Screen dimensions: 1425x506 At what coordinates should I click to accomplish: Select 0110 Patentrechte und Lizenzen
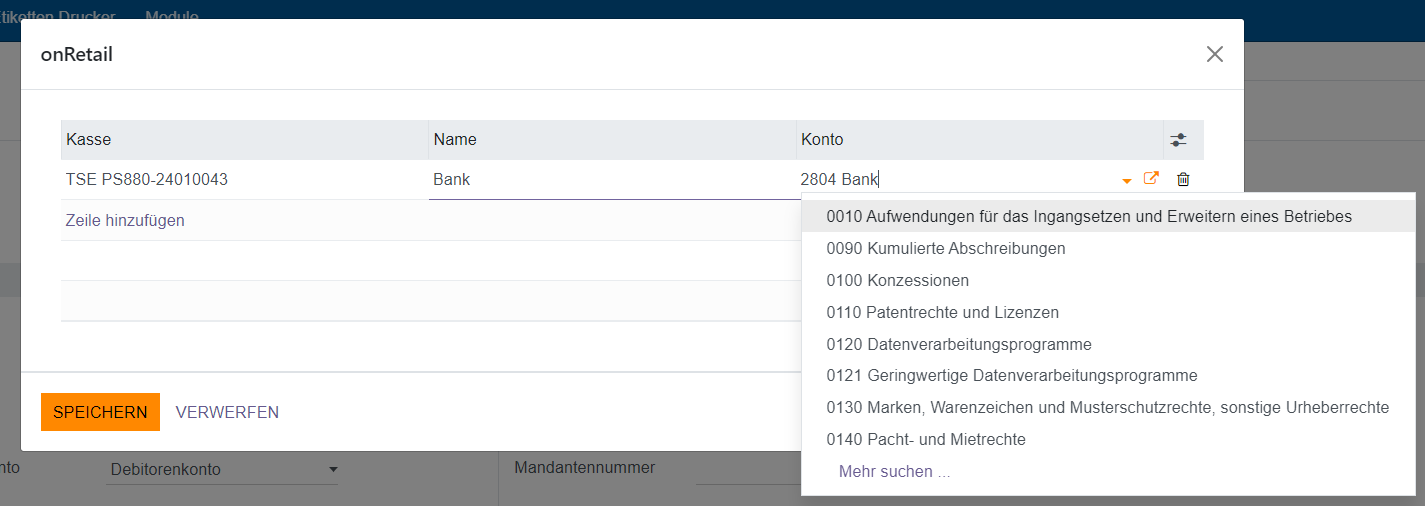coord(942,312)
